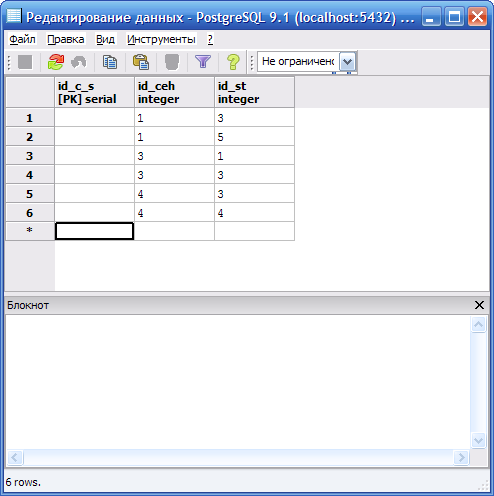This screenshot has height=496, width=494.
Task: Paste using the clipboard toolbar icon
Action: click(x=141, y=62)
